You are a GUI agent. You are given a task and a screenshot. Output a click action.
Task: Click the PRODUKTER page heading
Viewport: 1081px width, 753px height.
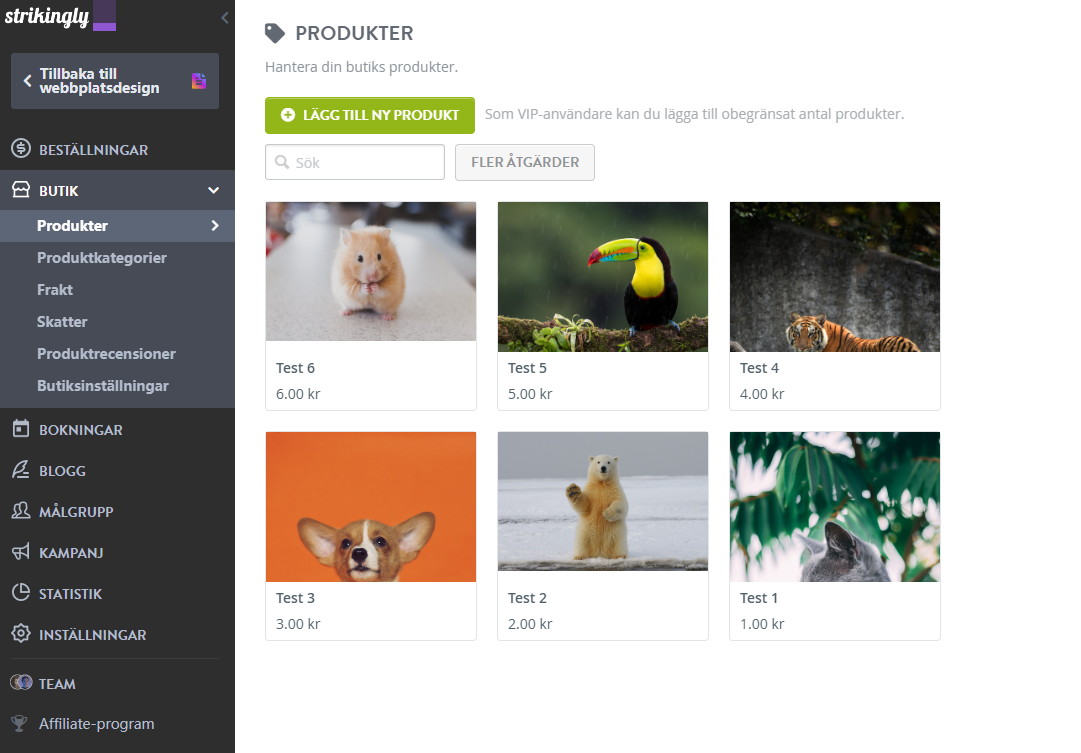point(354,33)
